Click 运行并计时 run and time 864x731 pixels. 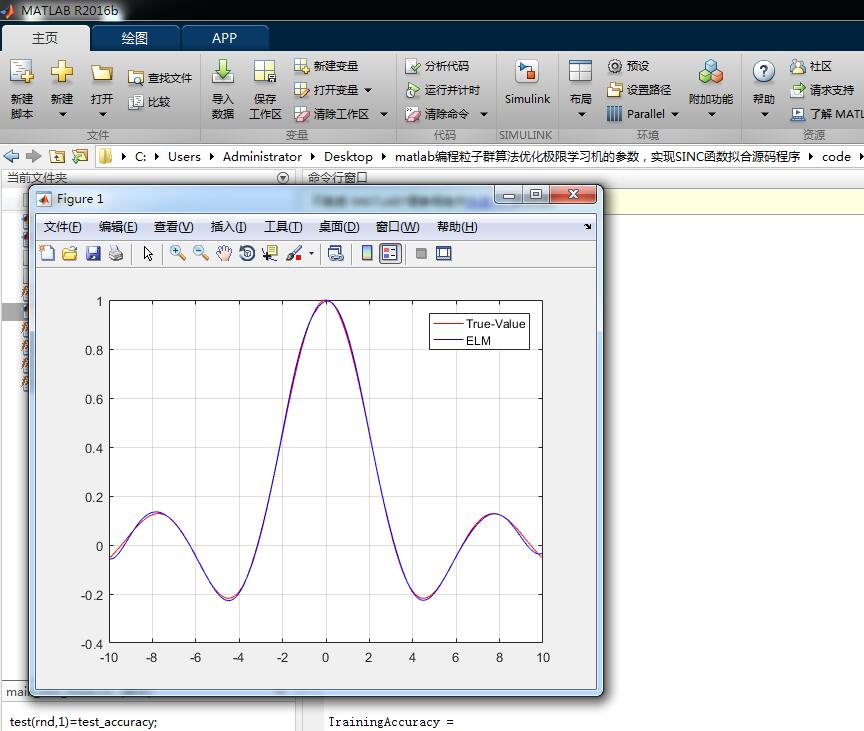442,90
